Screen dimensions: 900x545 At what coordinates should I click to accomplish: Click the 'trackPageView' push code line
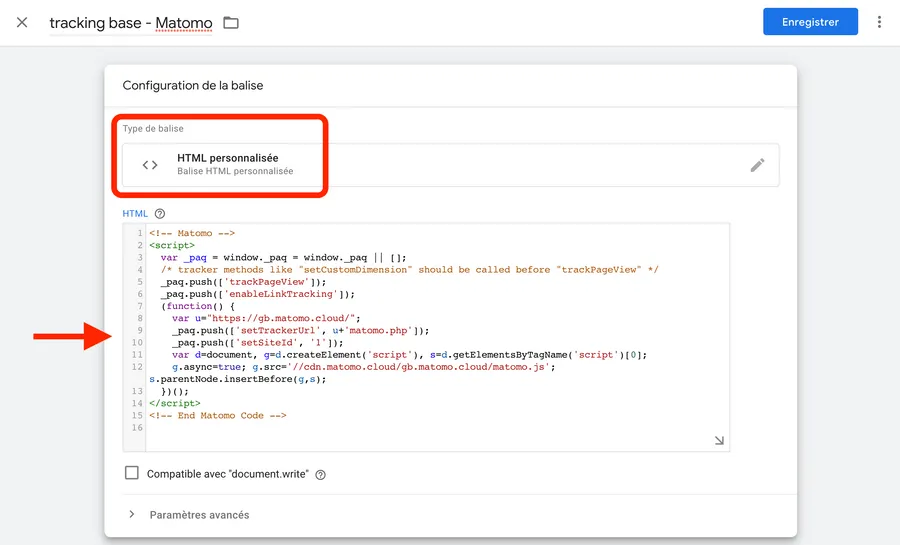pyautogui.click(x=243, y=282)
